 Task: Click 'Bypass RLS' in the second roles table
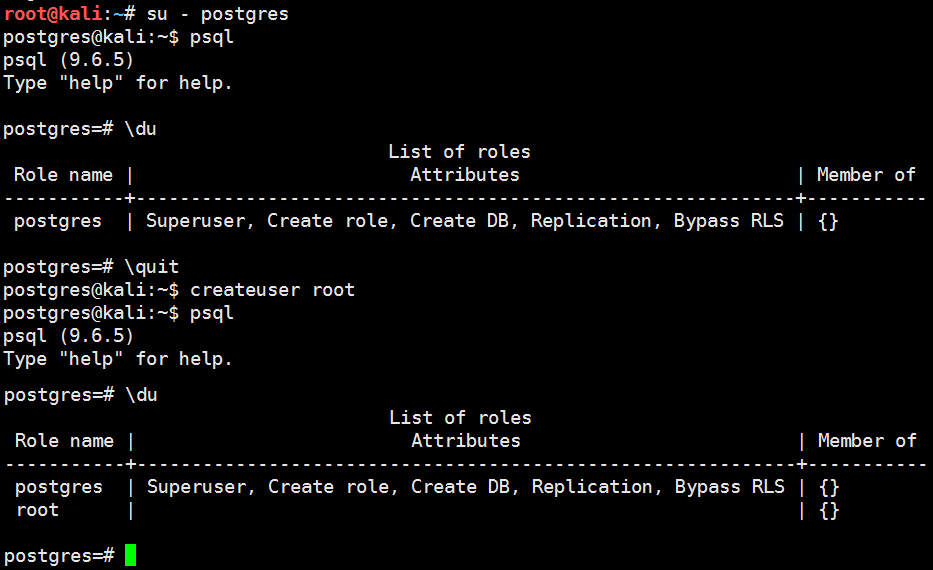730,487
